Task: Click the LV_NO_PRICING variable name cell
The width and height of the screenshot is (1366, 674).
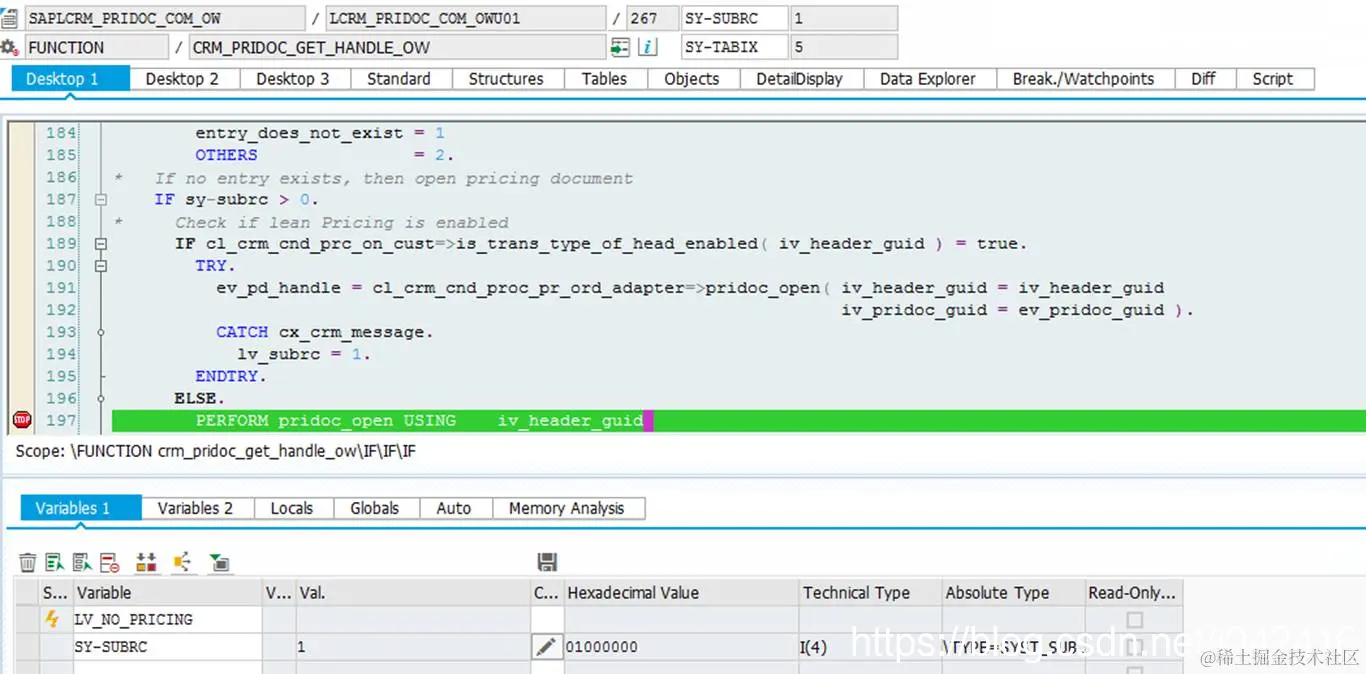Action: click(167, 620)
